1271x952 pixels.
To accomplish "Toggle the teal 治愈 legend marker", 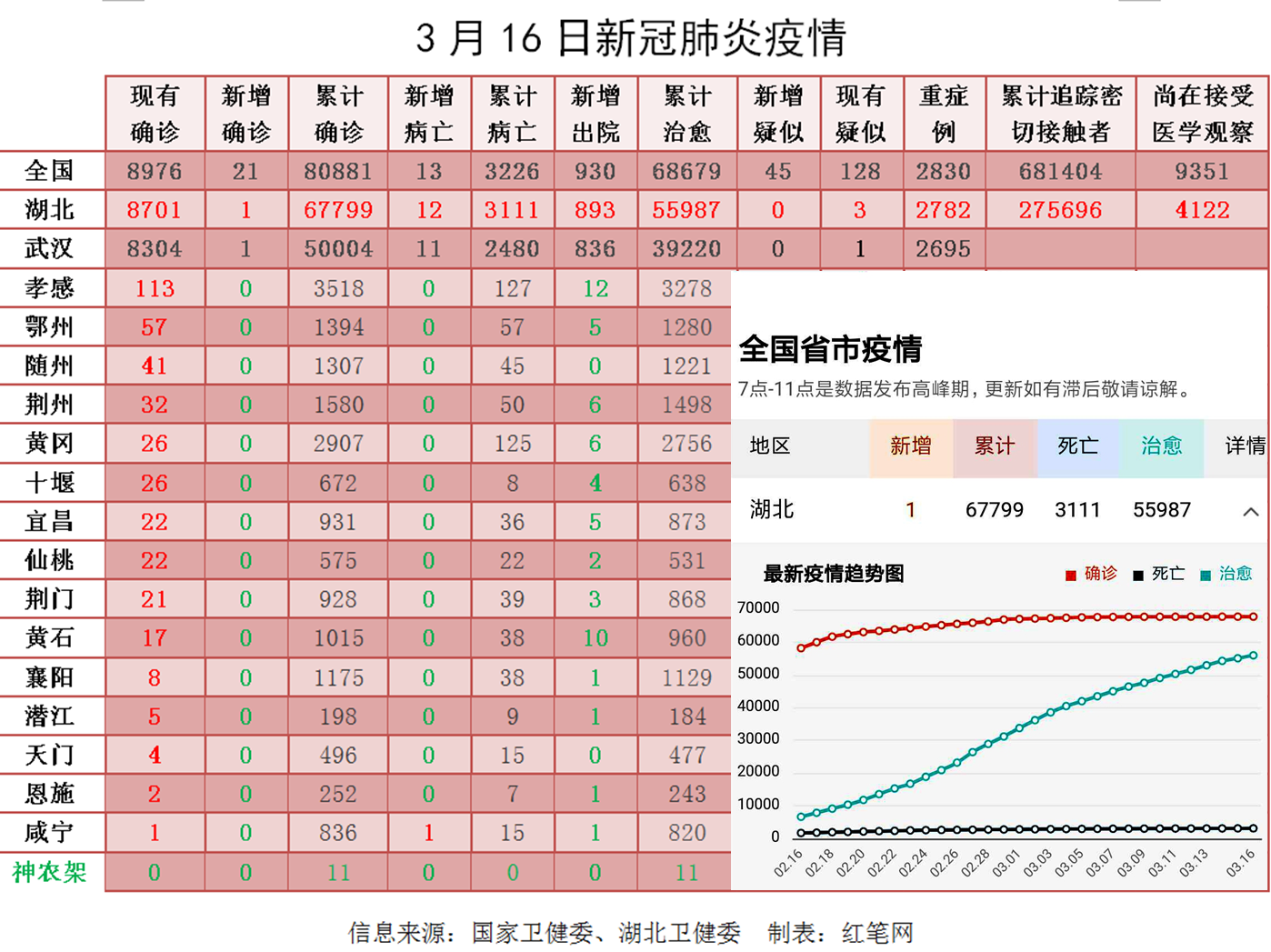I will click(x=1206, y=575).
